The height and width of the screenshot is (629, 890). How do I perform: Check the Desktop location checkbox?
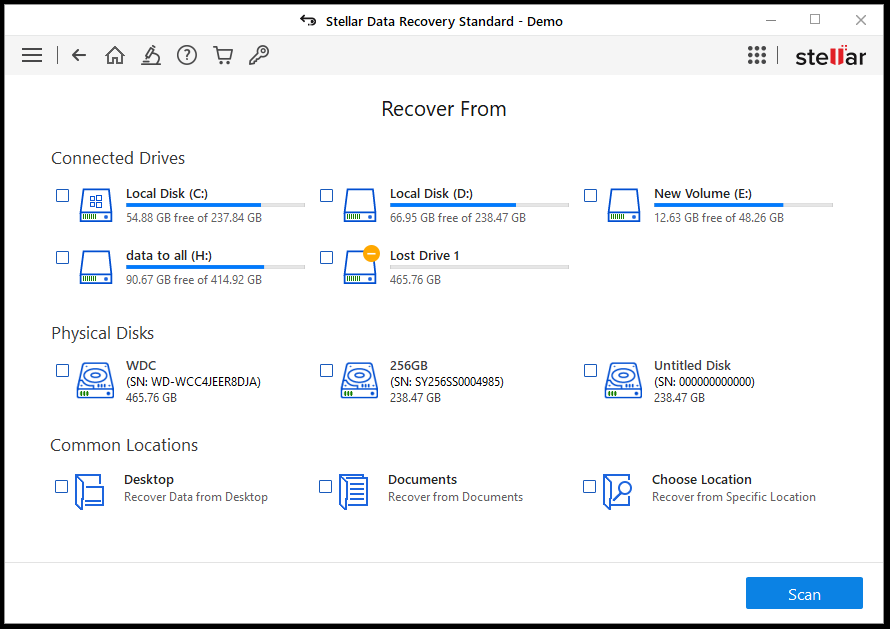pos(61,487)
